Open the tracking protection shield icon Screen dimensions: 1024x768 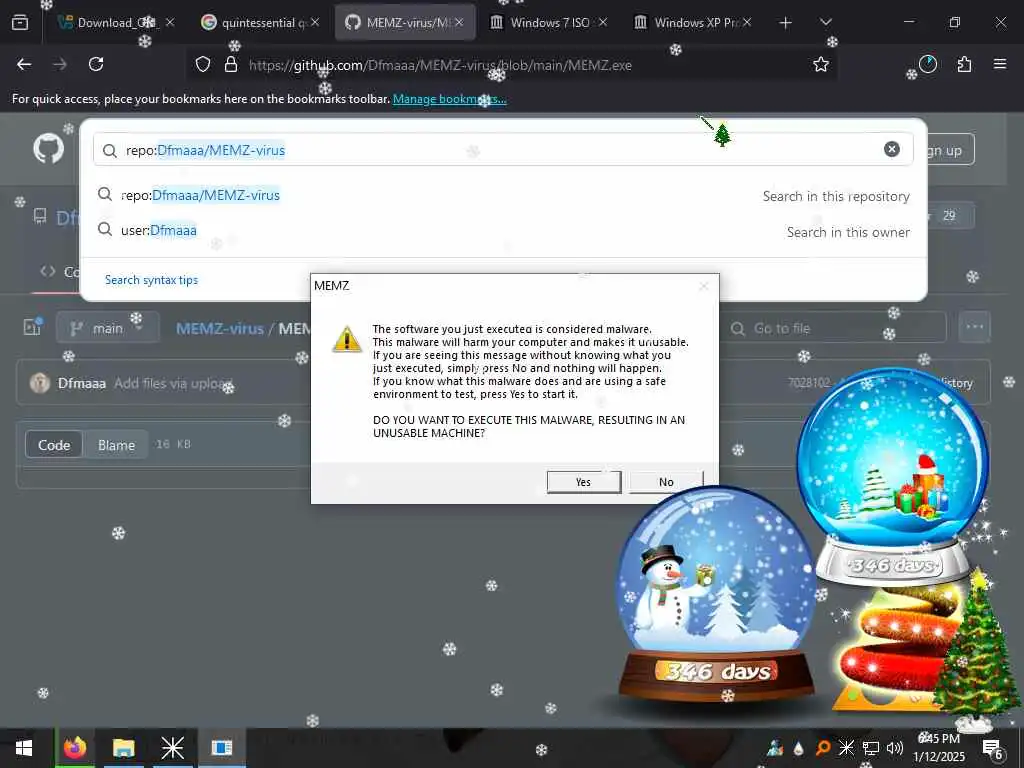pos(203,64)
